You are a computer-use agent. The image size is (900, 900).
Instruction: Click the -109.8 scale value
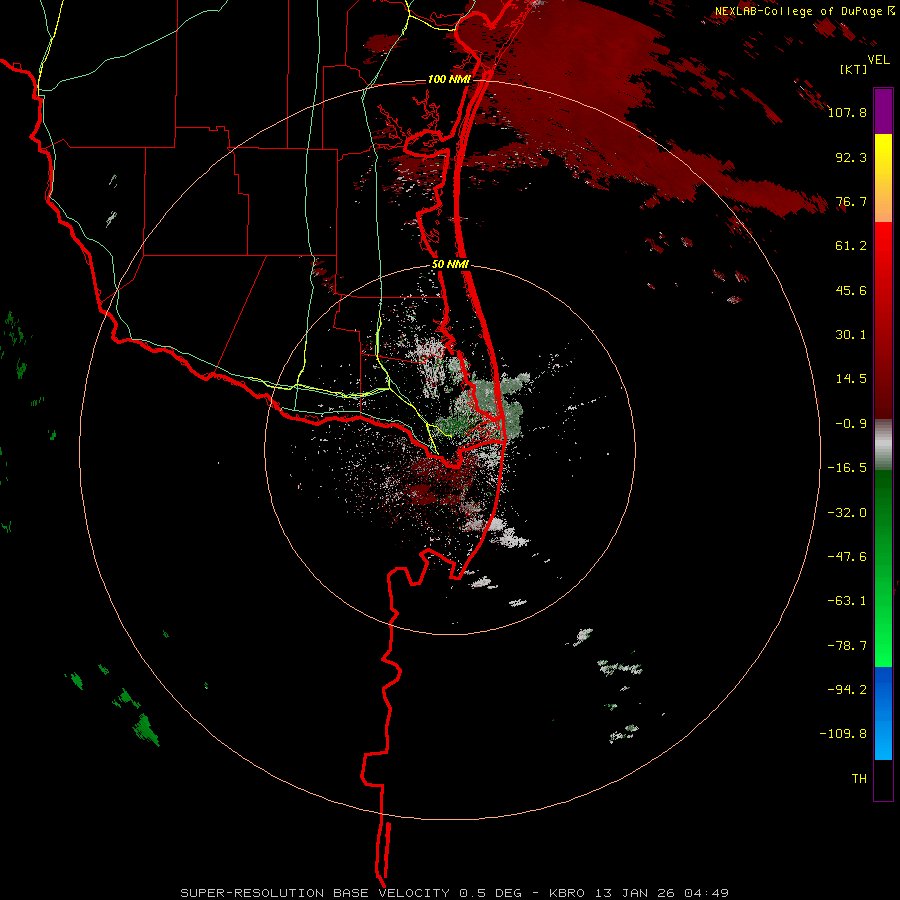click(x=843, y=734)
